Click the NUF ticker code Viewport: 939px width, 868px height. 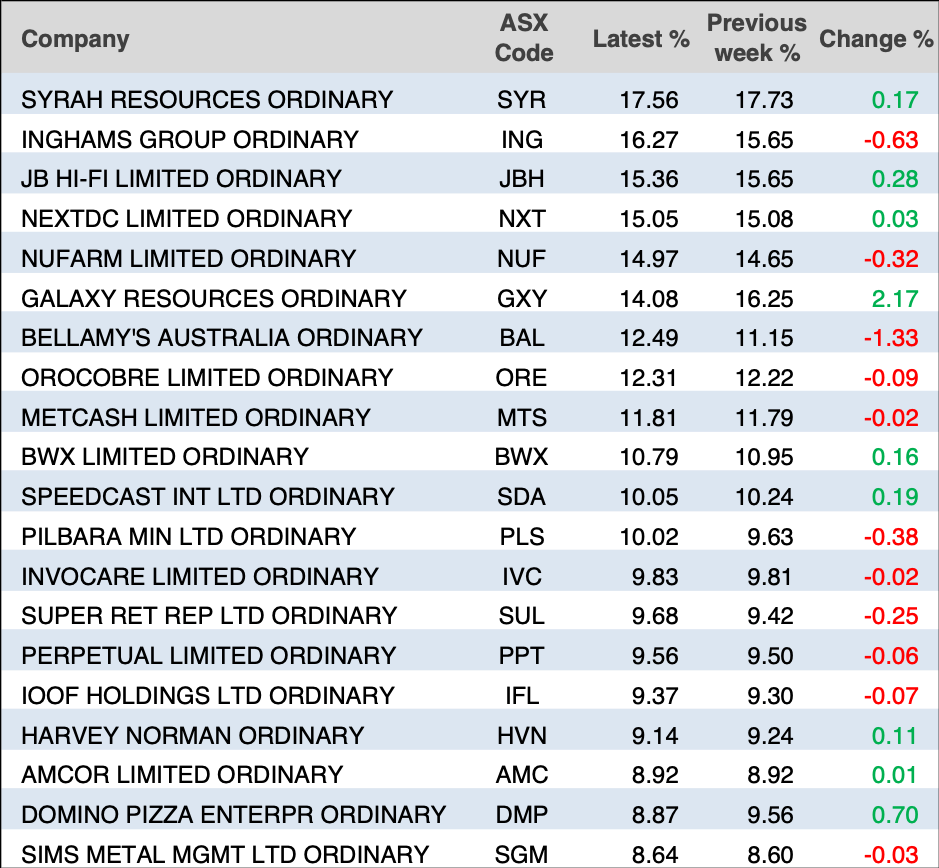(x=522, y=259)
